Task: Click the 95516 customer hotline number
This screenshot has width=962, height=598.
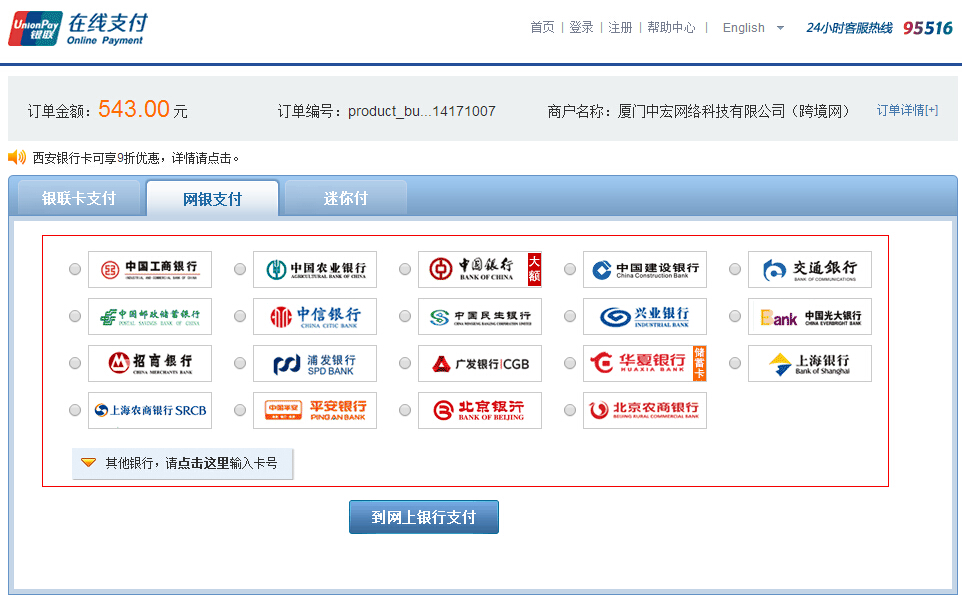Action: click(928, 28)
